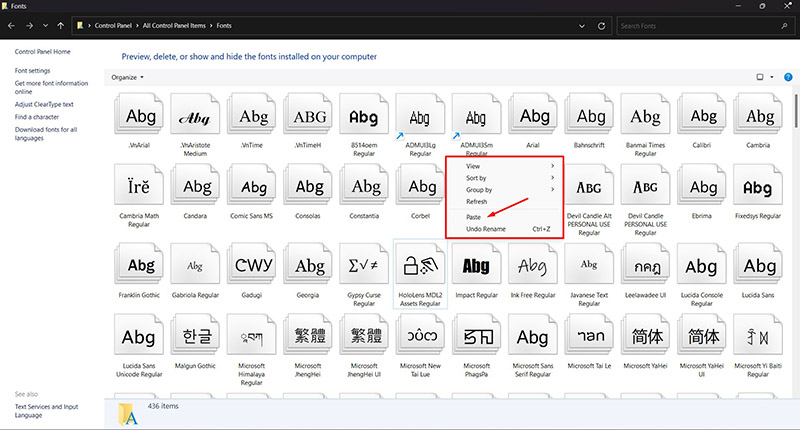Screen dimensions: 800x430
Task: Select the Consolas font icon
Action: point(308,185)
